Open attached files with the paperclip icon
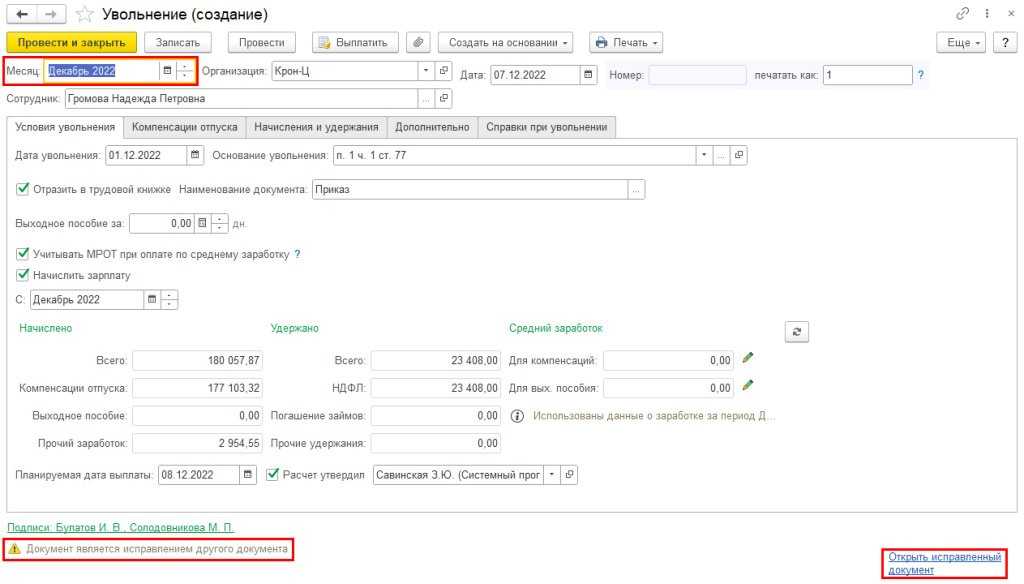Image resolution: width=1024 pixels, height=584 pixels. [x=418, y=42]
